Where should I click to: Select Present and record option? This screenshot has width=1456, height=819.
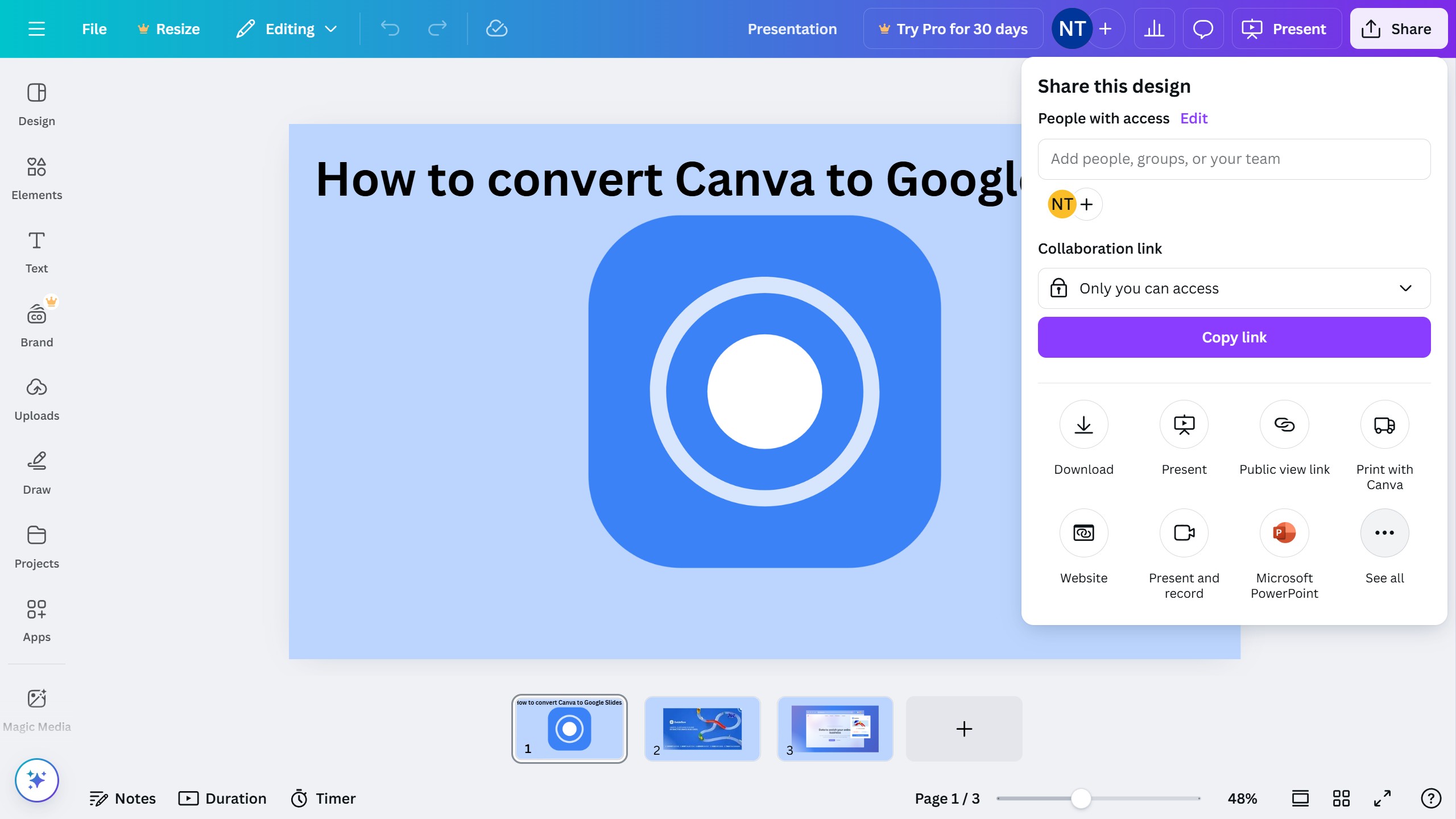(1184, 533)
